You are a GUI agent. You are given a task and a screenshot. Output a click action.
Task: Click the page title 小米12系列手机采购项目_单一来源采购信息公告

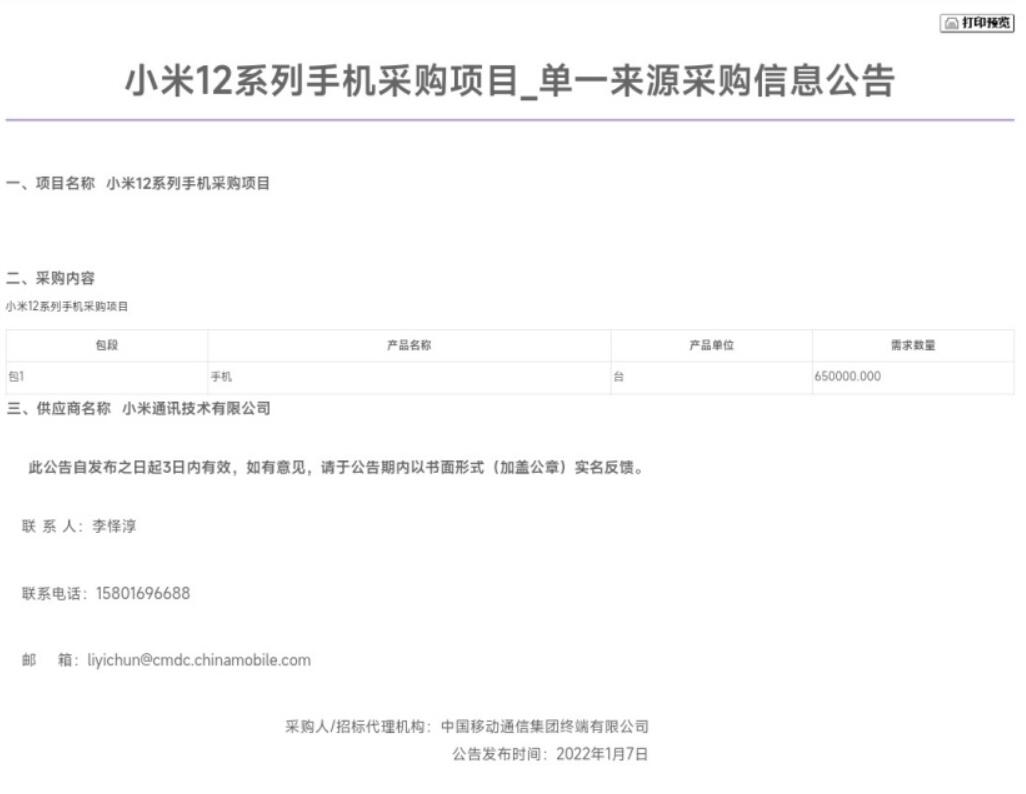[x=510, y=81]
